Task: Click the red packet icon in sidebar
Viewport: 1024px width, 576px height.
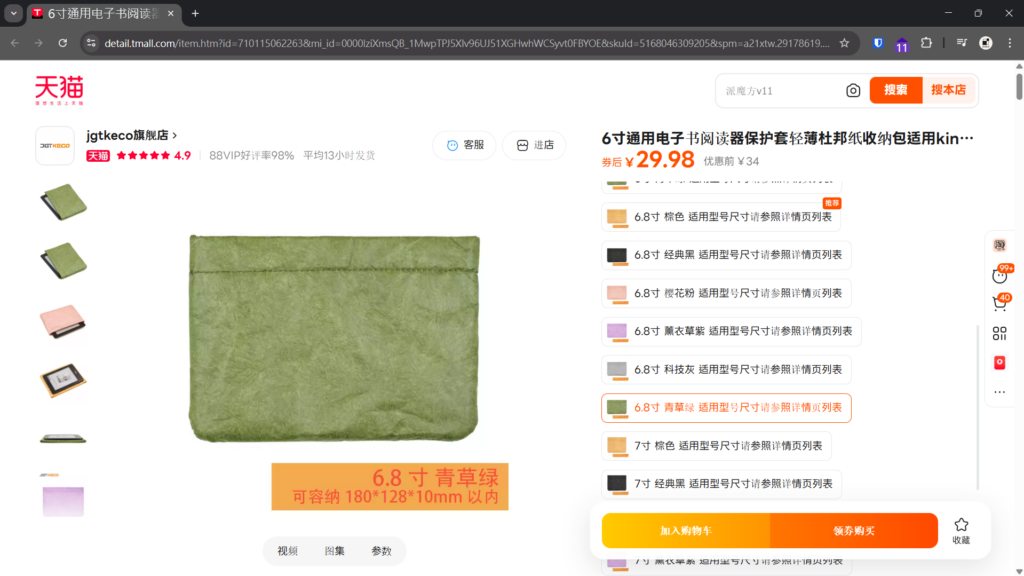Action: click(999, 362)
